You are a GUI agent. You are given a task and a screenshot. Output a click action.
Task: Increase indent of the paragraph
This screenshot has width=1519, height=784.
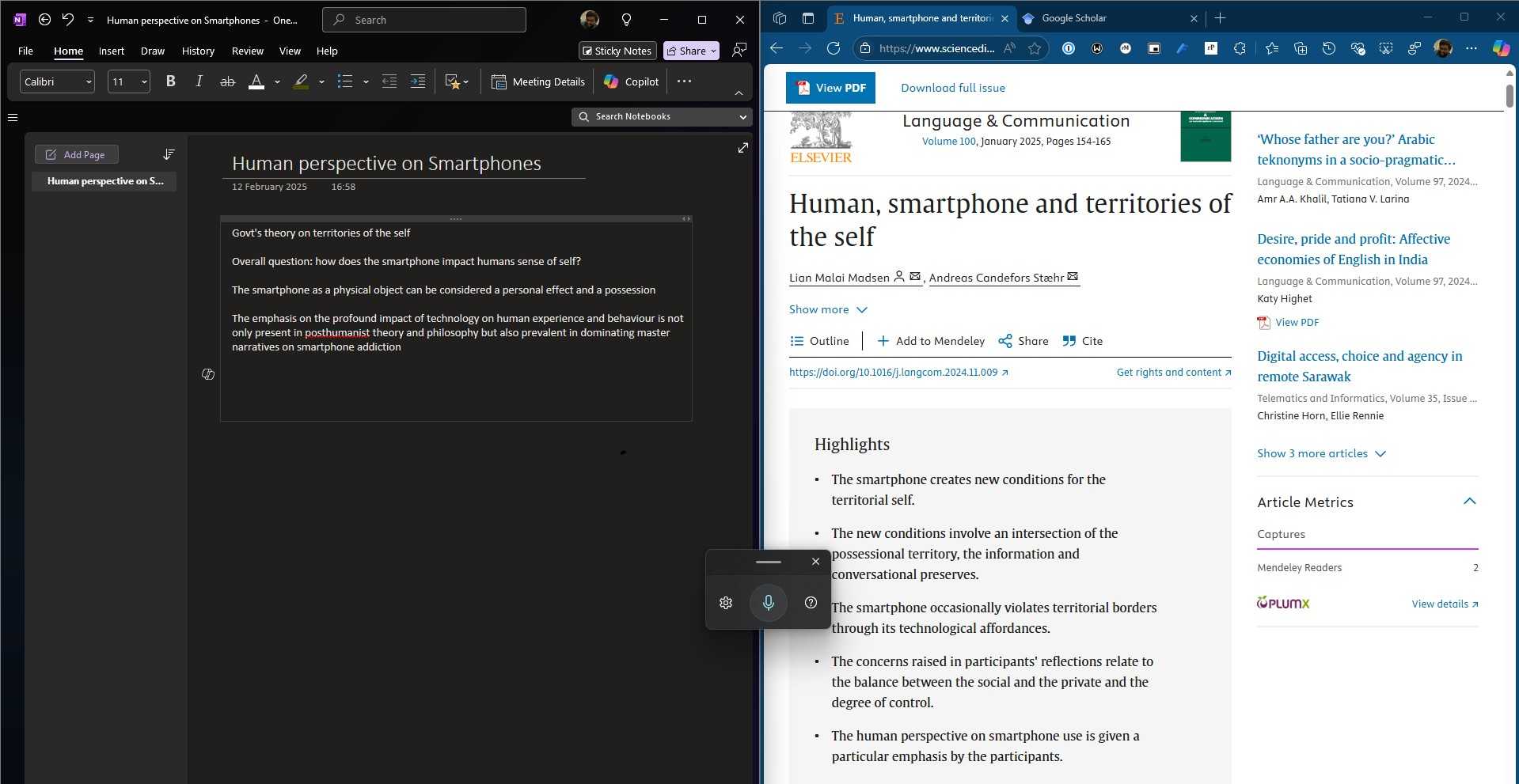pyautogui.click(x=418, y=81)
